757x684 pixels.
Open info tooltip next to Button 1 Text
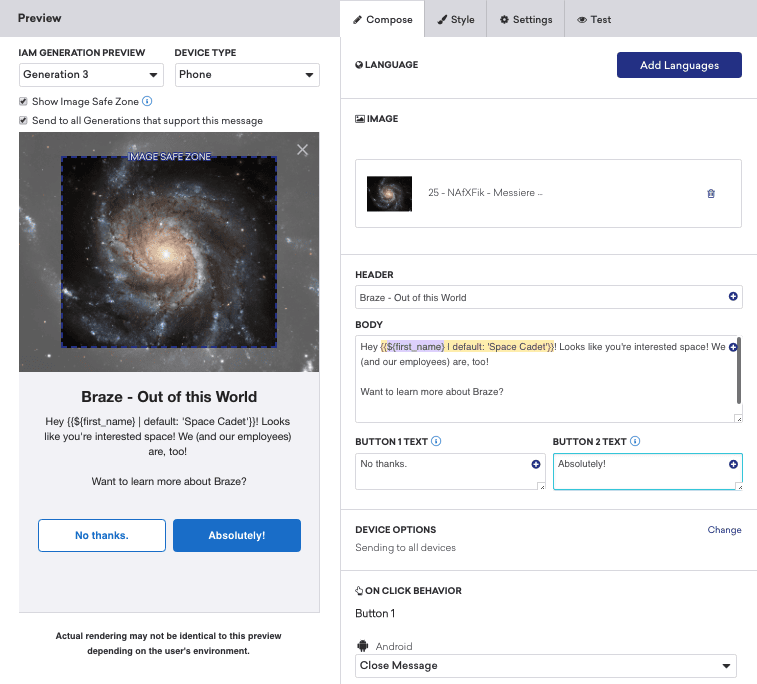point(436,441)
